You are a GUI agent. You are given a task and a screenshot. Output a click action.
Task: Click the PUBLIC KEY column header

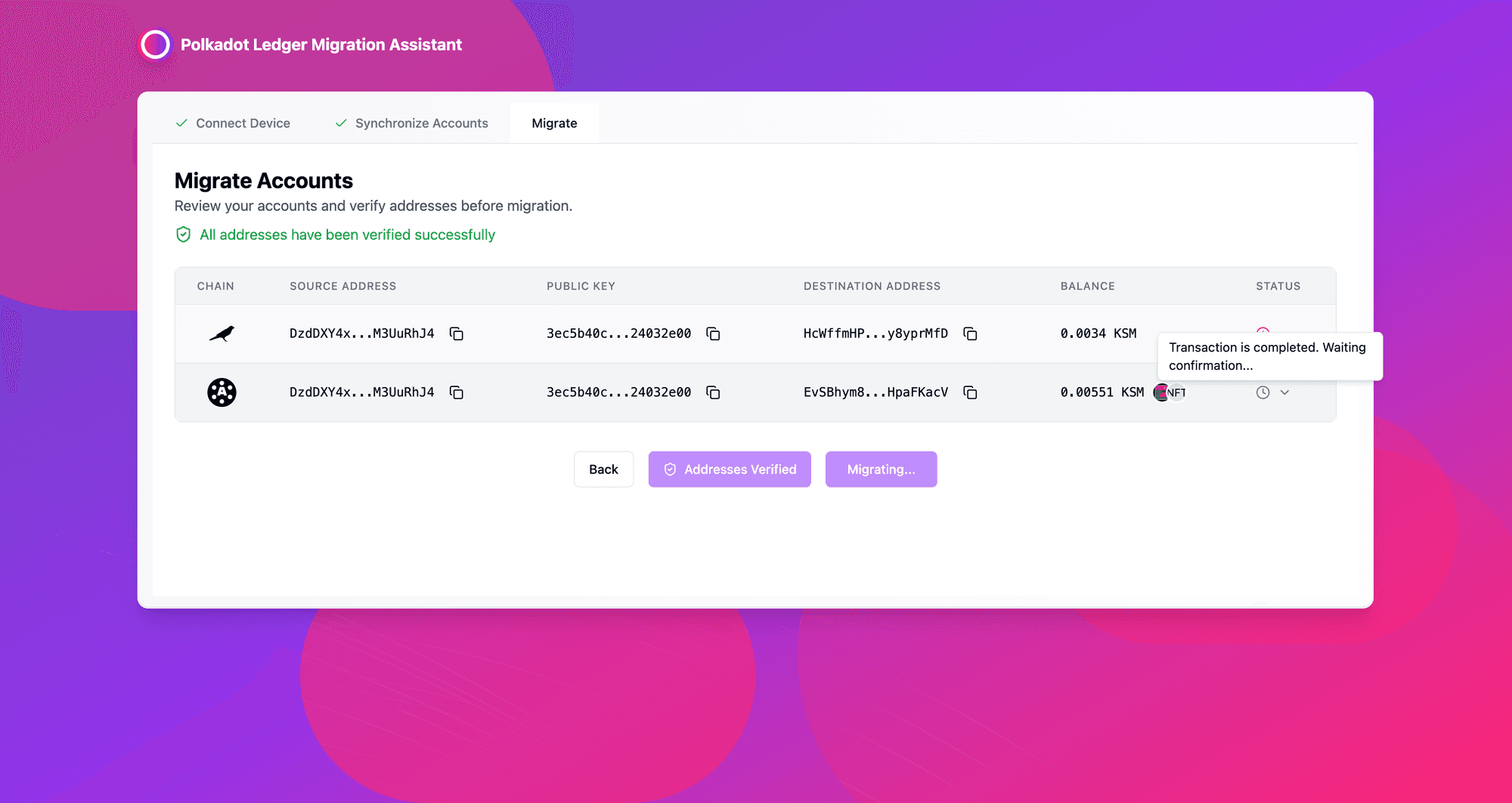(x=581, y=286)
